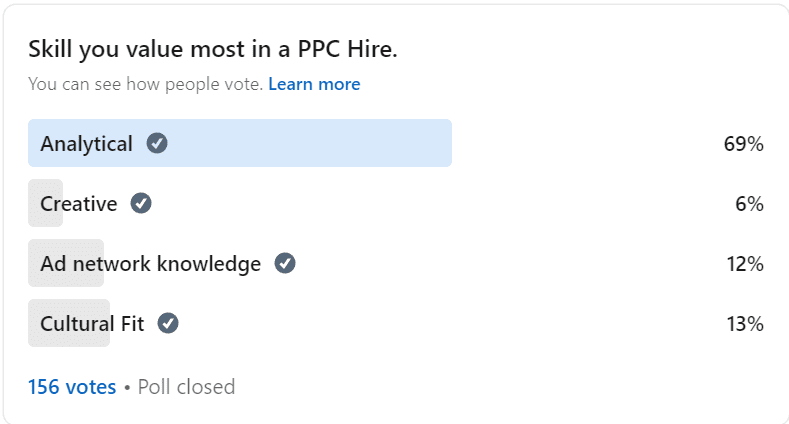Click the checkmark icon beside Analytical
The height and width of the screenshot is (424, 789).
pos(157,143)
